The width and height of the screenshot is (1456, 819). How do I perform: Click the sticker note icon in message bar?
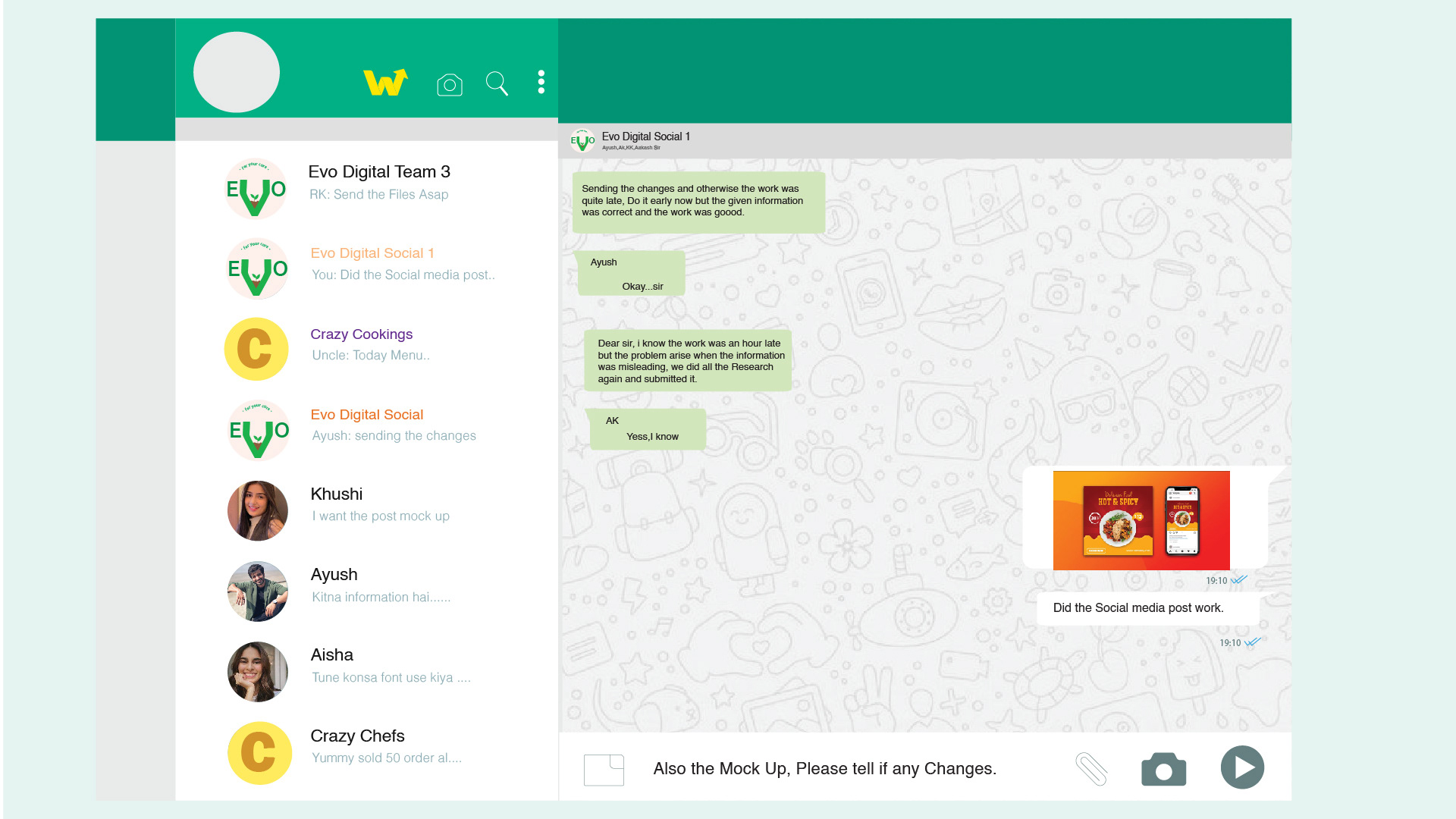pos(604,770)
